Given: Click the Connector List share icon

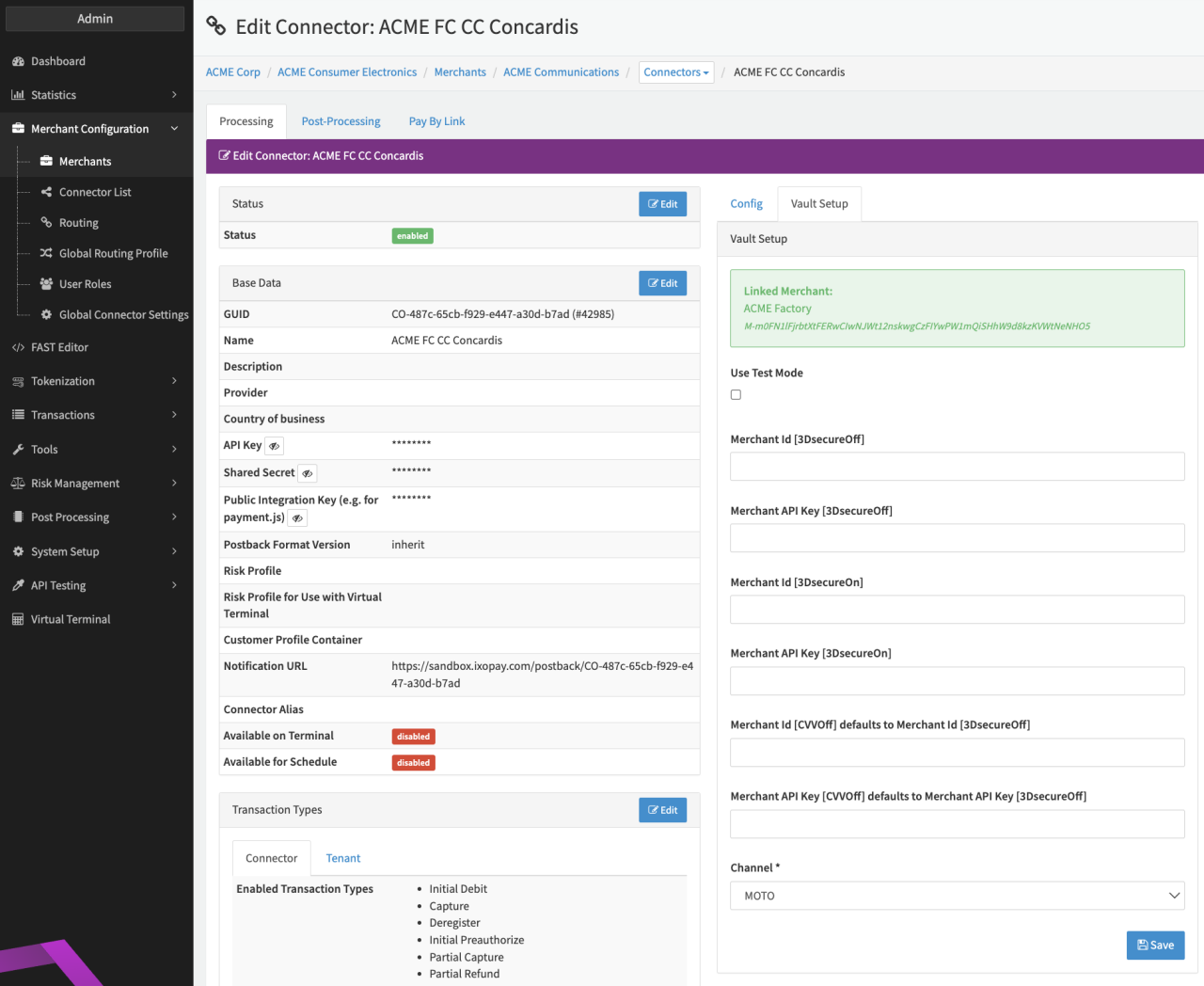Looking at the screenshot, I should coord(46,192).
